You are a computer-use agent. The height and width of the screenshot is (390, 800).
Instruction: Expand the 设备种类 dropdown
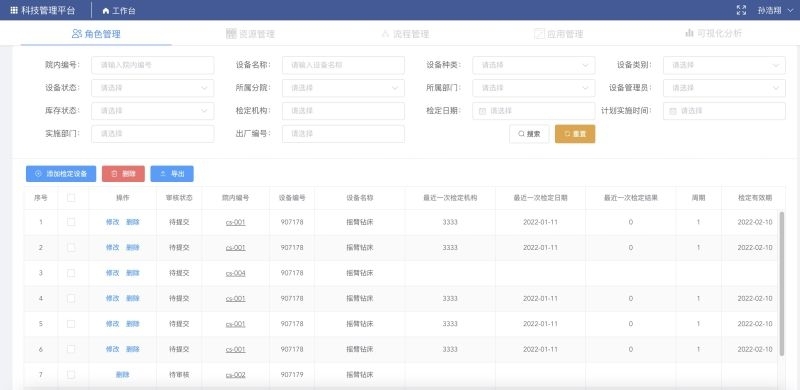point(534,65)
